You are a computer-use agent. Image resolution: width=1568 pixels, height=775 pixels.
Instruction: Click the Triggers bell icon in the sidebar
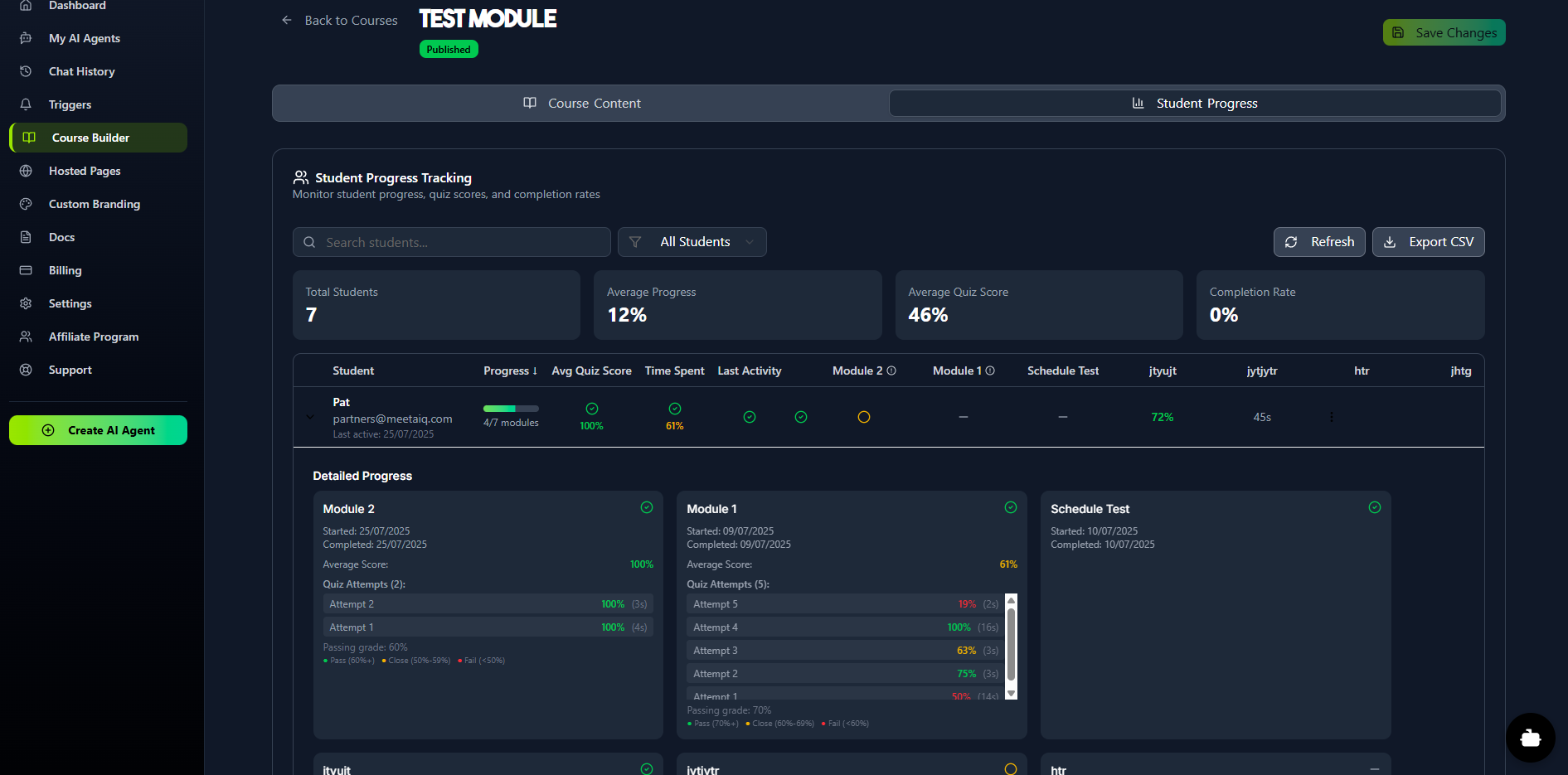coord(26,104)
